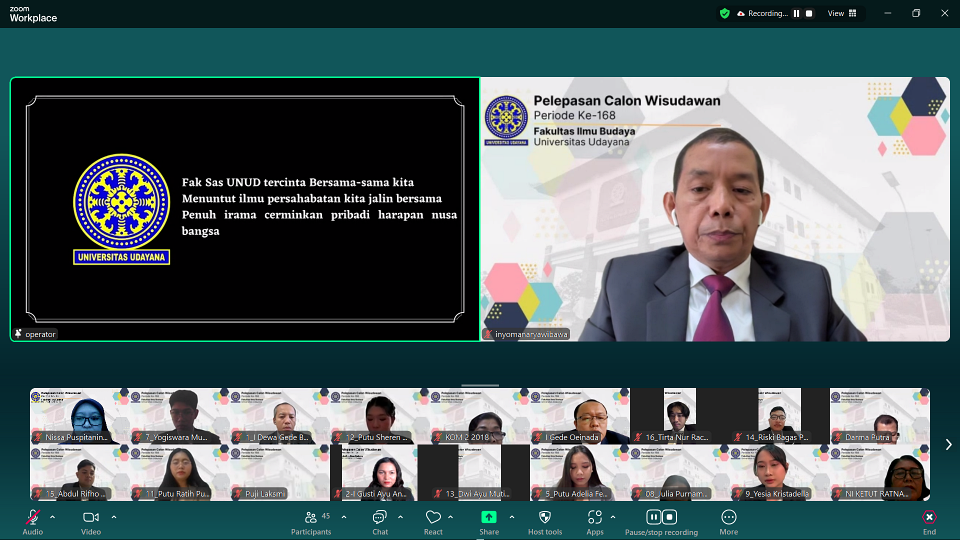
Task: Select Puji Laksmi participant thumbnail
Action: 279,473
